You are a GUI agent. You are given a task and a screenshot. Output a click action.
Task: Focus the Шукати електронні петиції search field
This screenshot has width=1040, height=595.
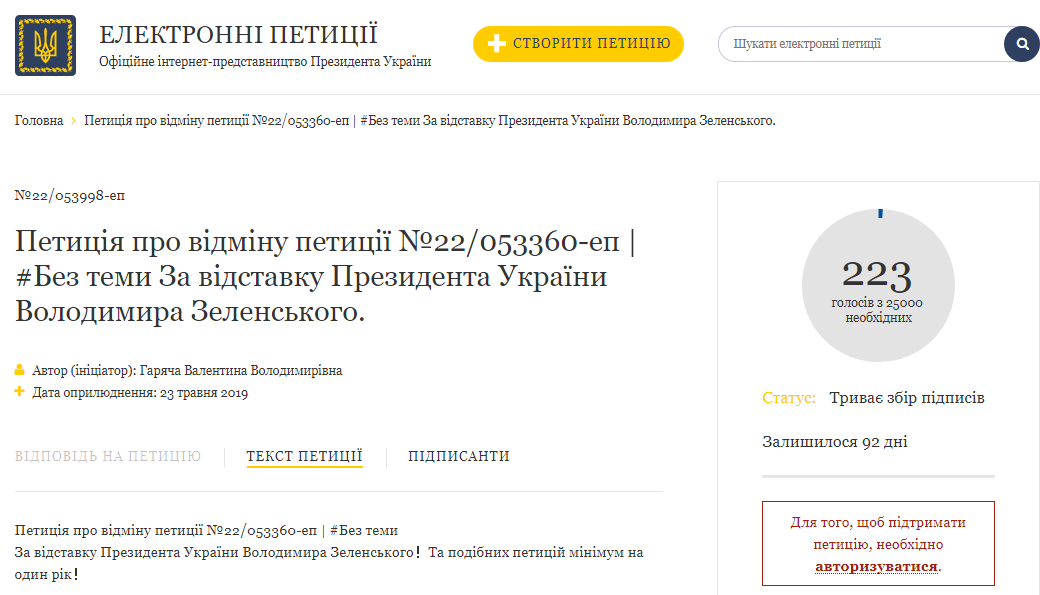(x=860, y=44)
